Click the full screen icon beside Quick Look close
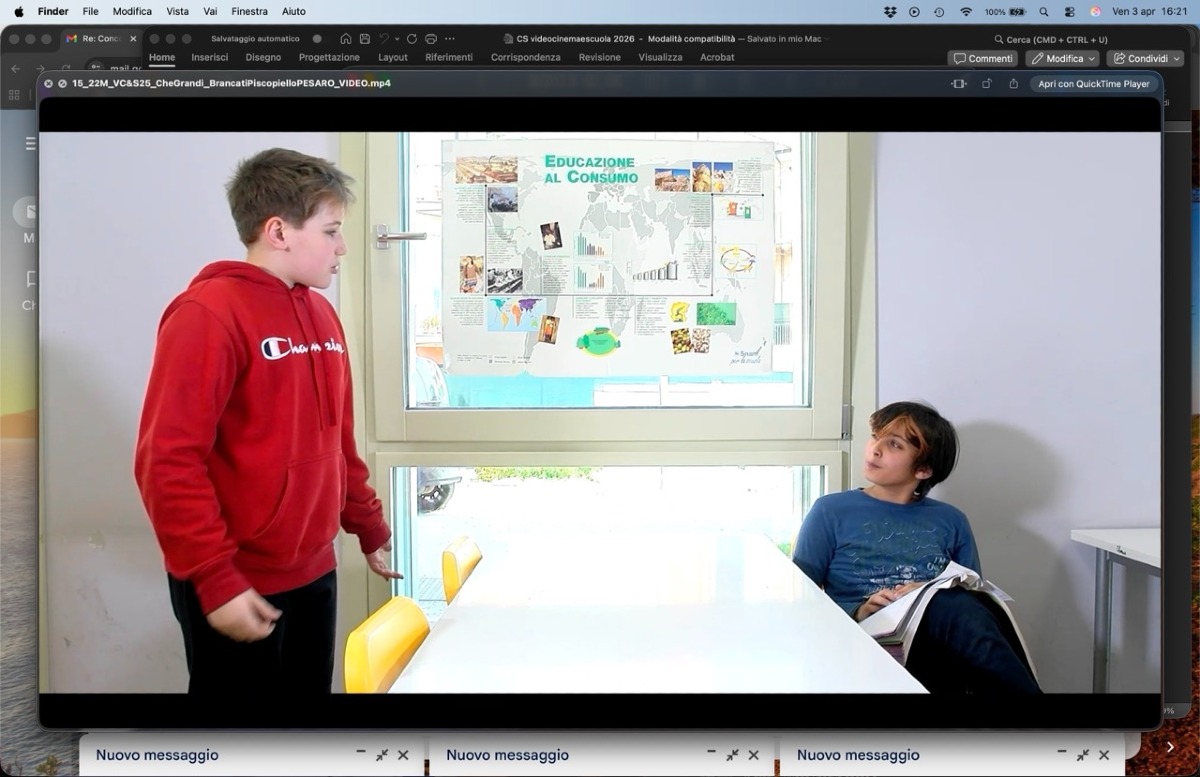The height and width of the screenshot is (777, 1200). [62, 83]
